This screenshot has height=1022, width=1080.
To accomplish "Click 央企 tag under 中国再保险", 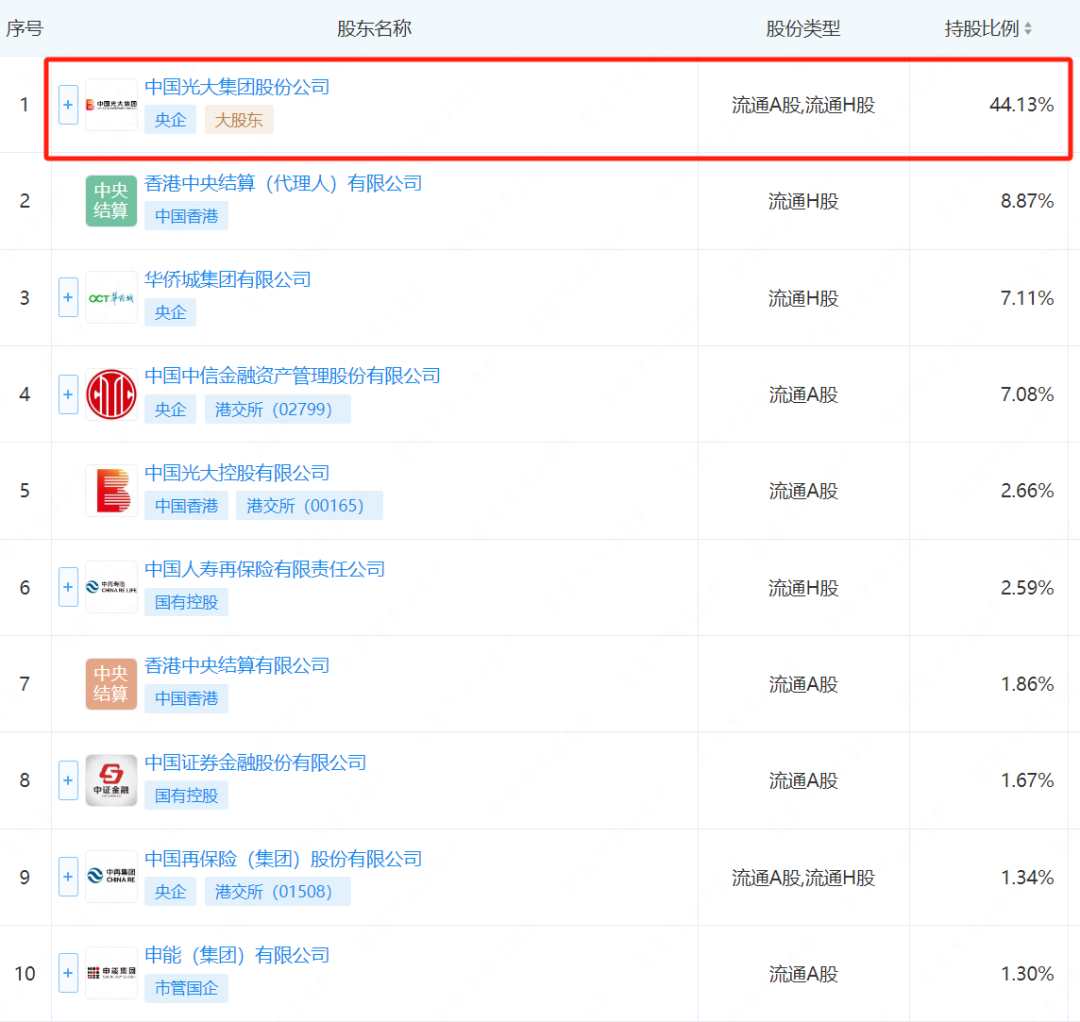I will coord(170,891).
